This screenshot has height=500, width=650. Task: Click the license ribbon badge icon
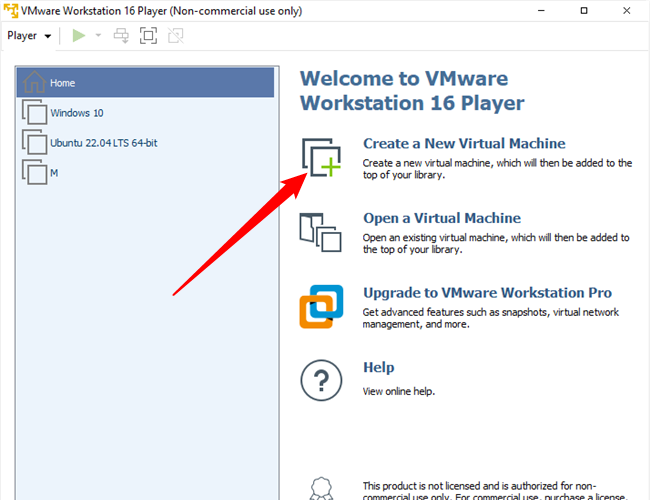tap(321, 488)
